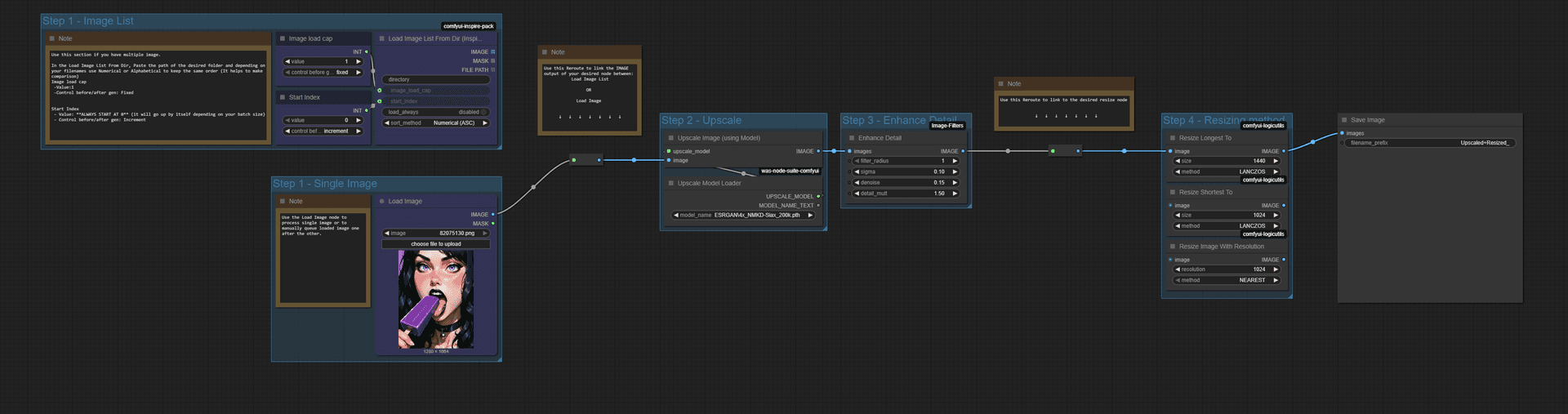The width and height of the screenshot is (1568, 414).
Task: Click the Note text in Step 1 - Single Image
Action: (323, 257)
